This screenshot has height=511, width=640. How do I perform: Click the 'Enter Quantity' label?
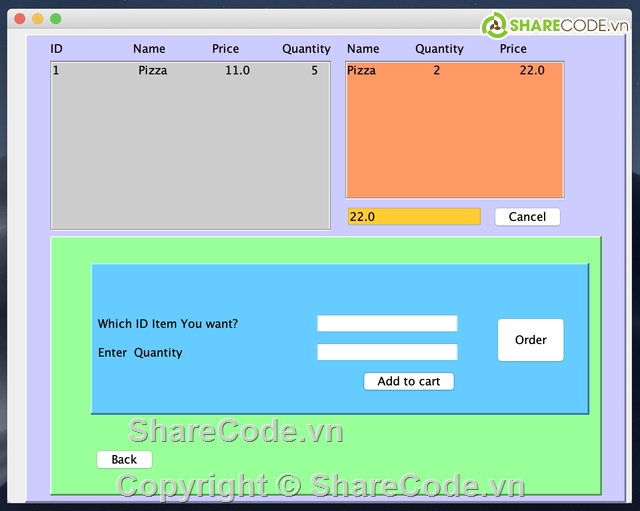tap(140, 353)
